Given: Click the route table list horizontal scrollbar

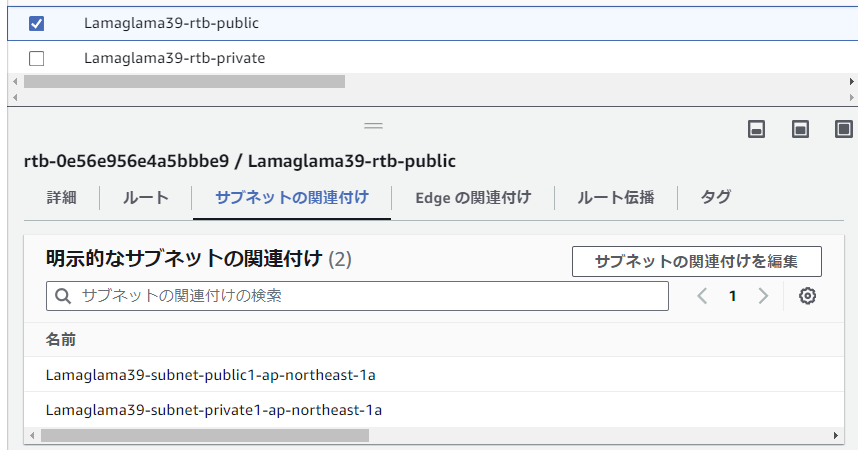Looking at the screenshot, I should pyautogui.click(x=184, y=82).
